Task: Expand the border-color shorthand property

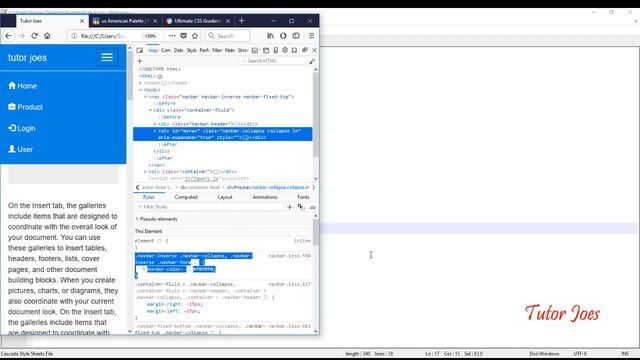Action: click(x=144, y=269)
